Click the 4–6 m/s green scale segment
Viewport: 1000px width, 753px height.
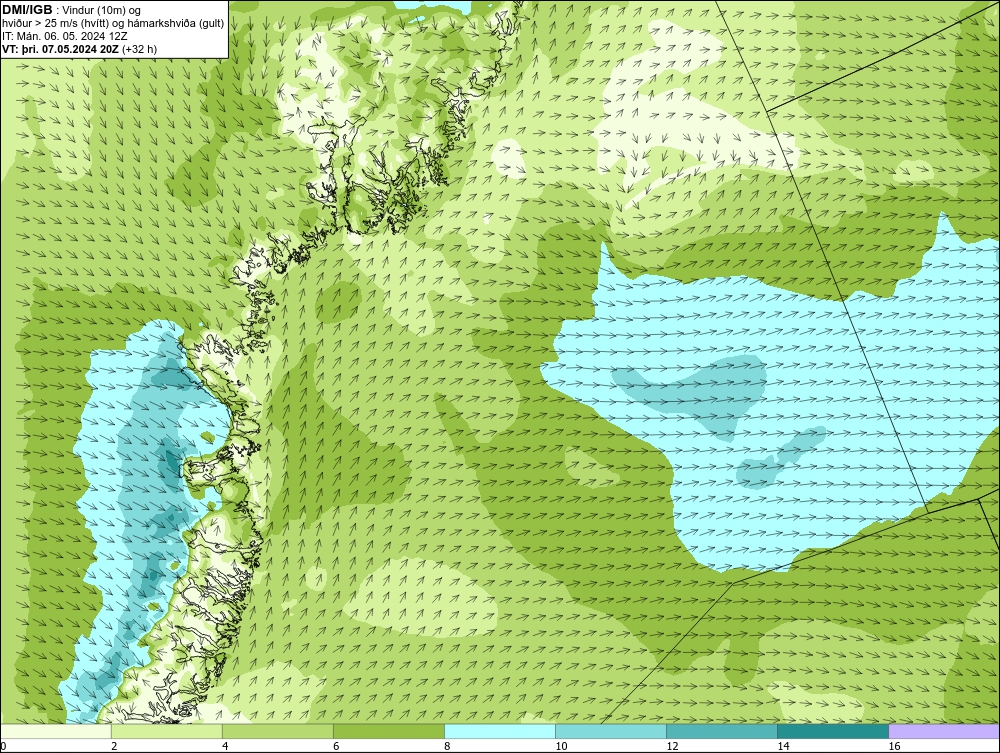pyautogui.click(x=278, y=731)
